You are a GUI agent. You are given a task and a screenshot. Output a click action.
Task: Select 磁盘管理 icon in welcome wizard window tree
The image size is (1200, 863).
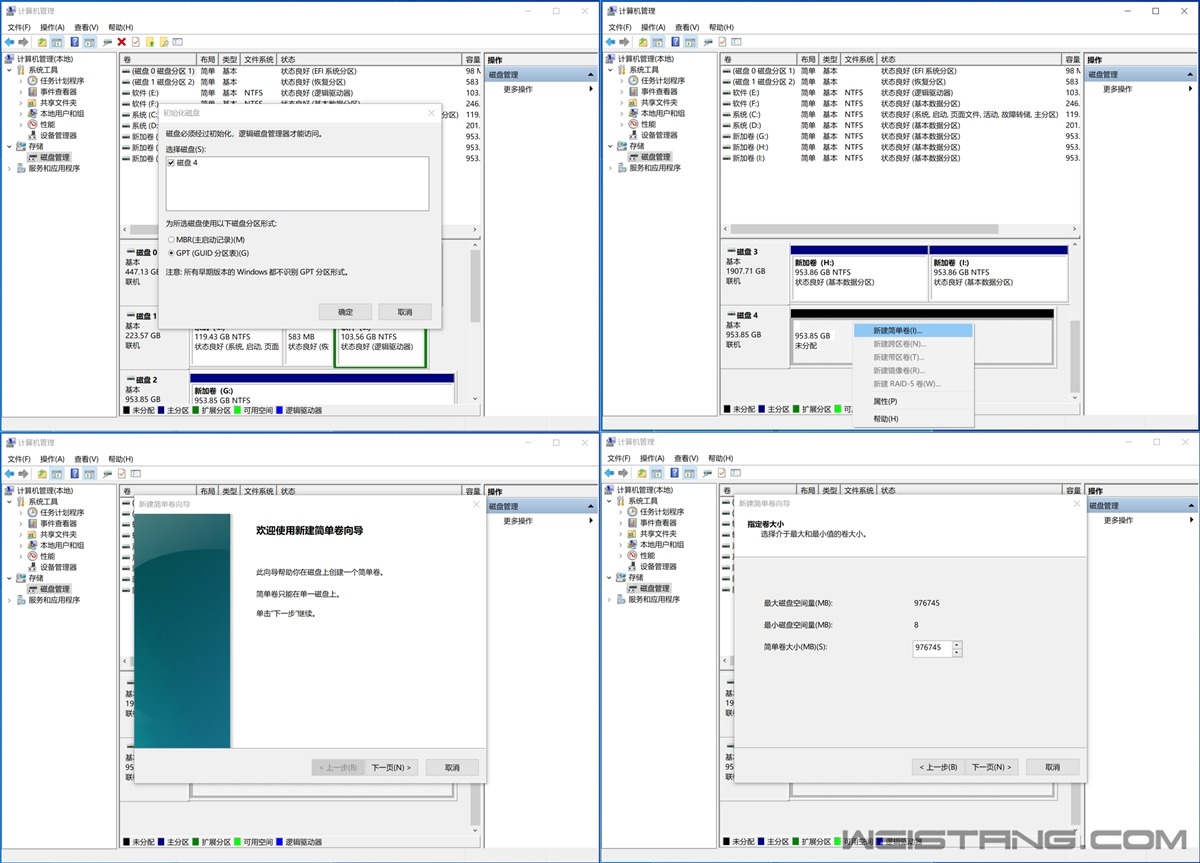[x=32, y=589]
